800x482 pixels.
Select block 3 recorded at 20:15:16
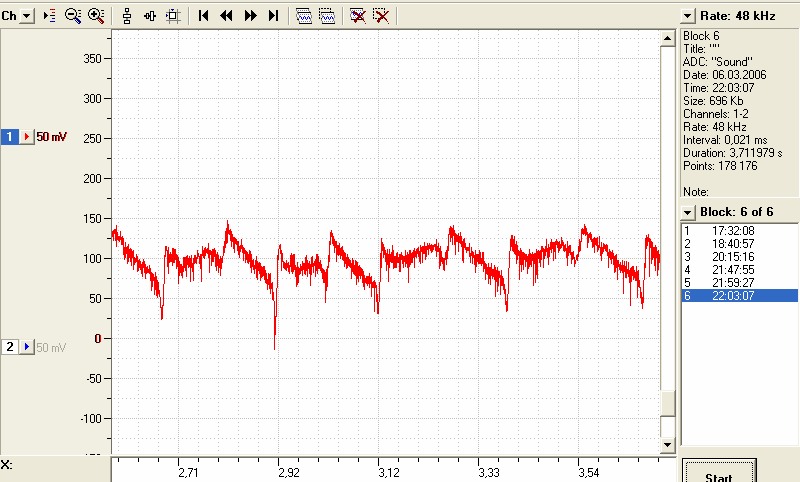click(x=740, y=257)
